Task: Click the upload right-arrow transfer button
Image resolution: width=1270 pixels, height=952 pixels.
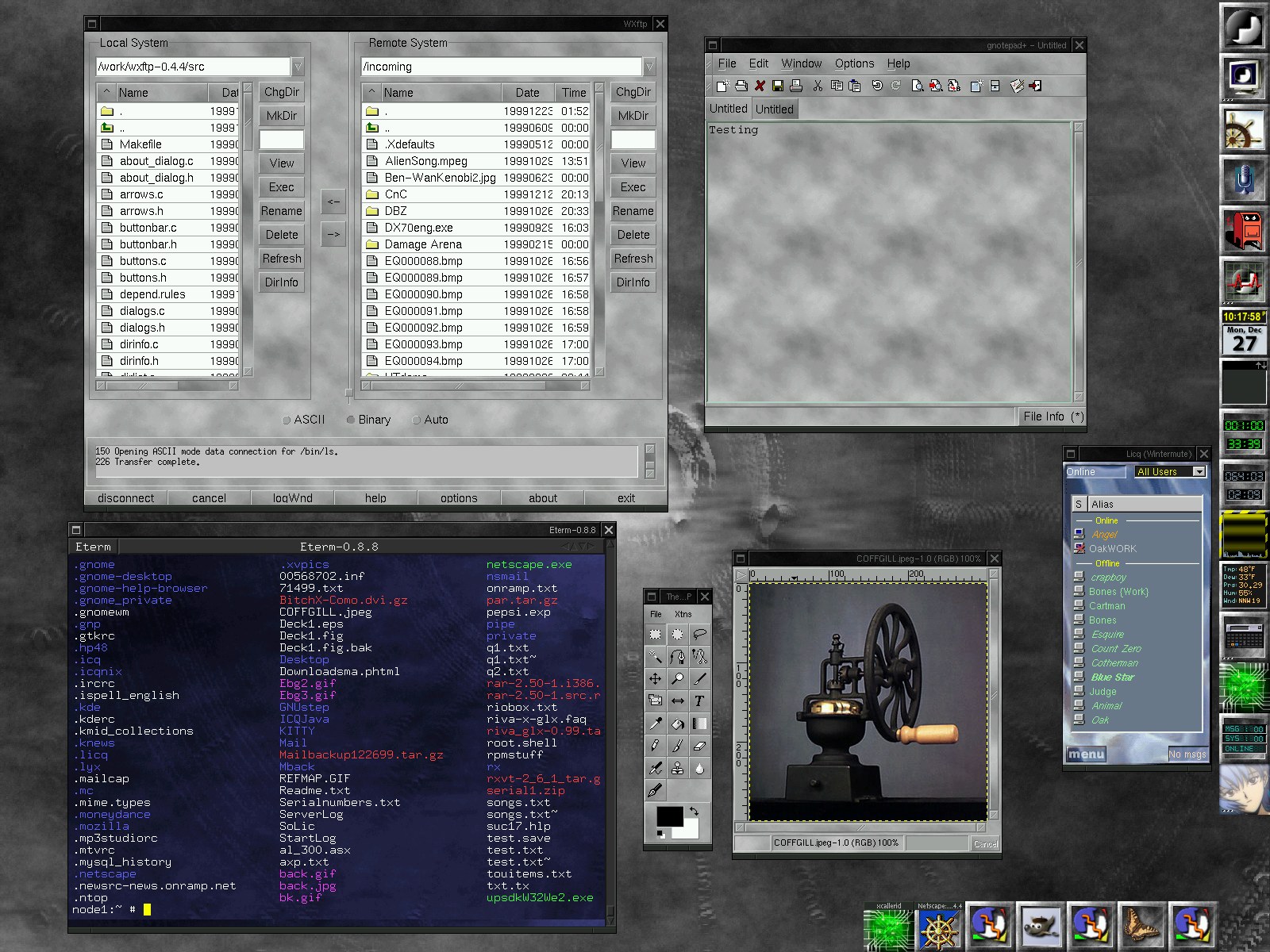Action: coord(333,234)
